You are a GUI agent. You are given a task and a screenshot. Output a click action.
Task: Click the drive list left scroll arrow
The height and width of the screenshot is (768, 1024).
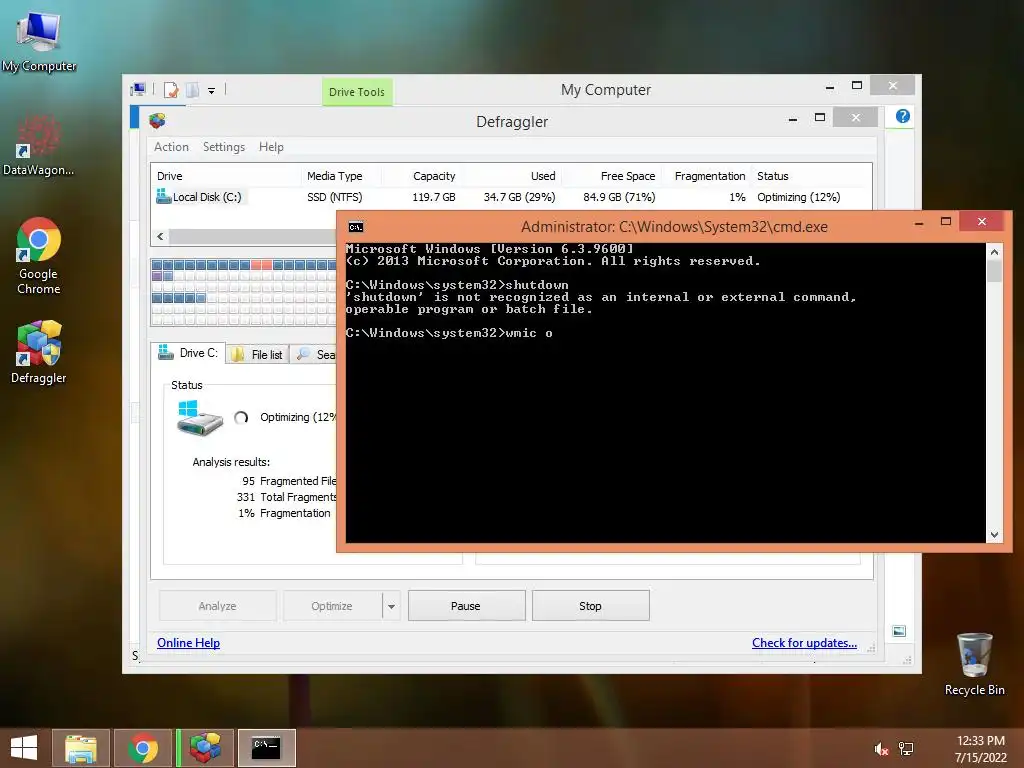point(161,236)
